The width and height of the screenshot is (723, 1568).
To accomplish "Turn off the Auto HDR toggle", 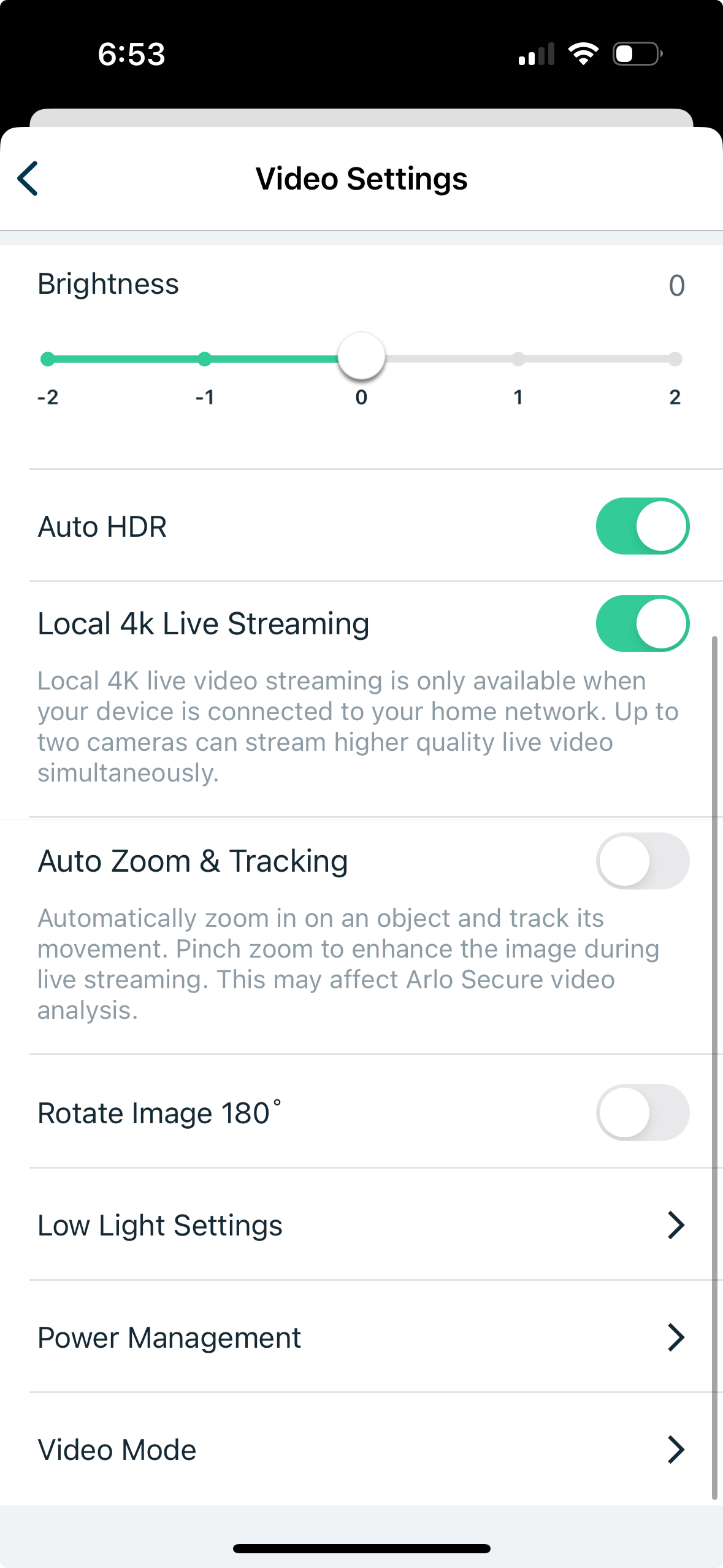I will [x=642, y=526].
